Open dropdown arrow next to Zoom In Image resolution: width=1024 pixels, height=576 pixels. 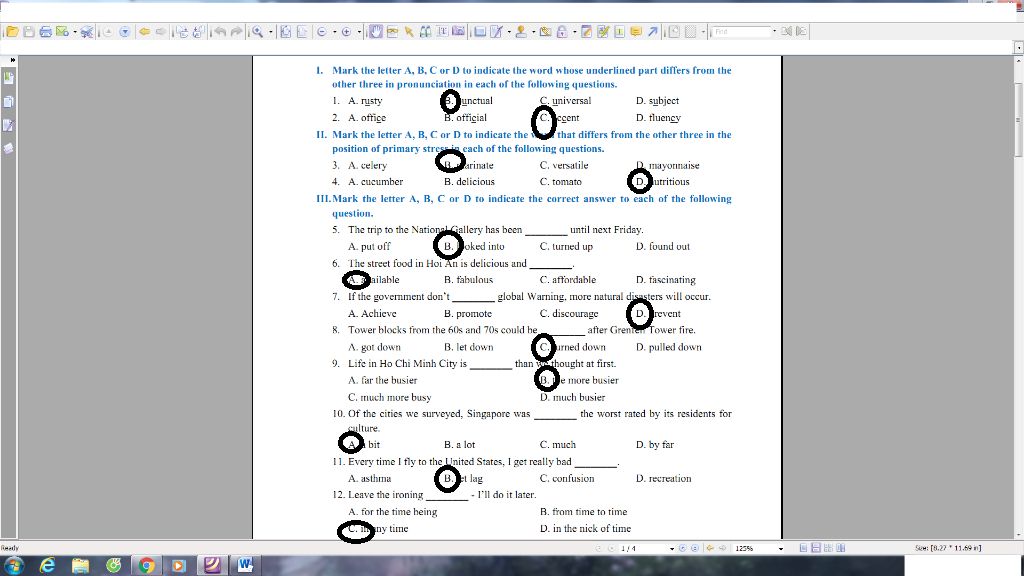point(359,31)
